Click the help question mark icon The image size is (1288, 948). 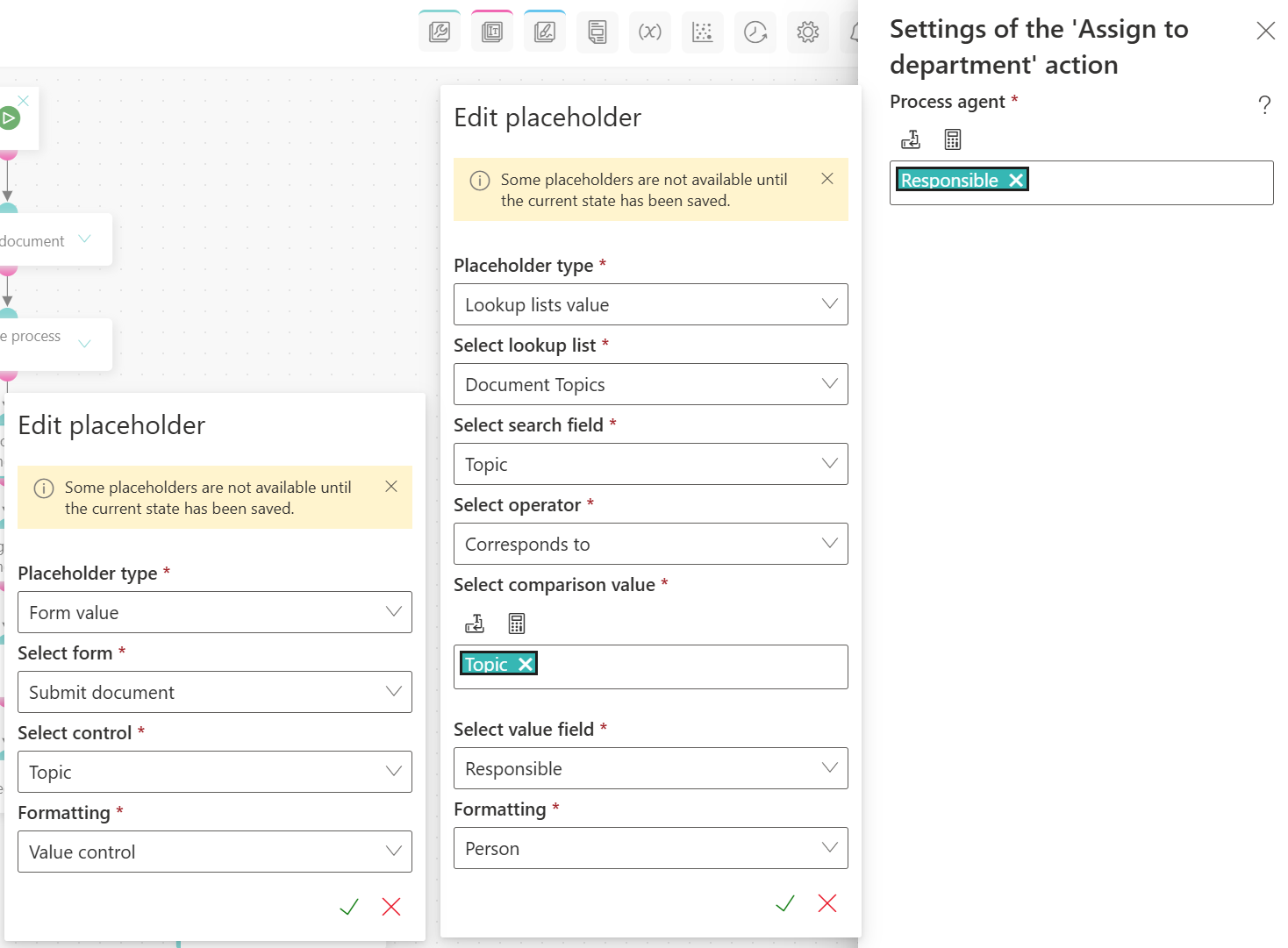click(1264, 105)
